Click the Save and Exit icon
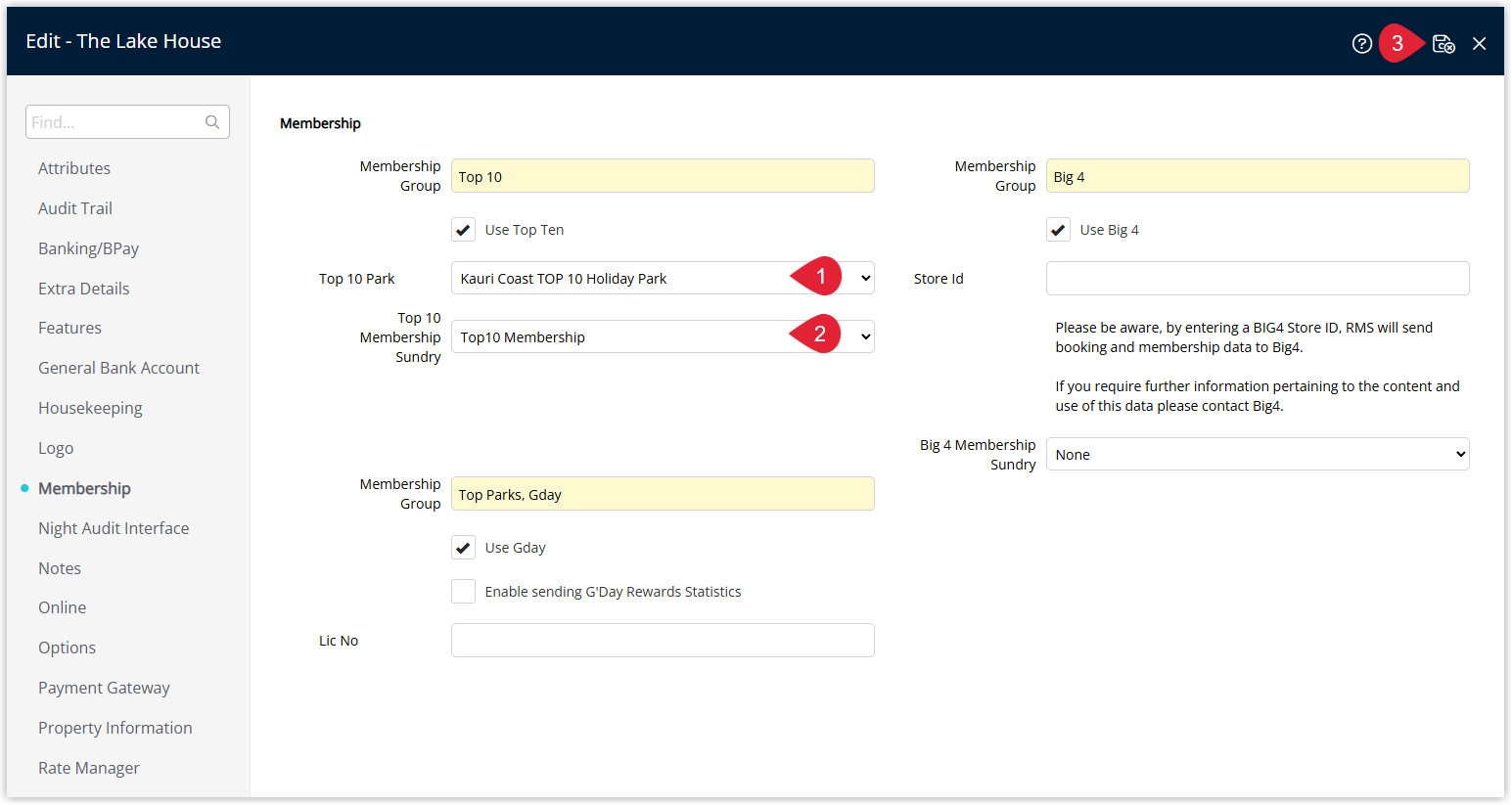1512x805 pixels. tap(1443, 43)
